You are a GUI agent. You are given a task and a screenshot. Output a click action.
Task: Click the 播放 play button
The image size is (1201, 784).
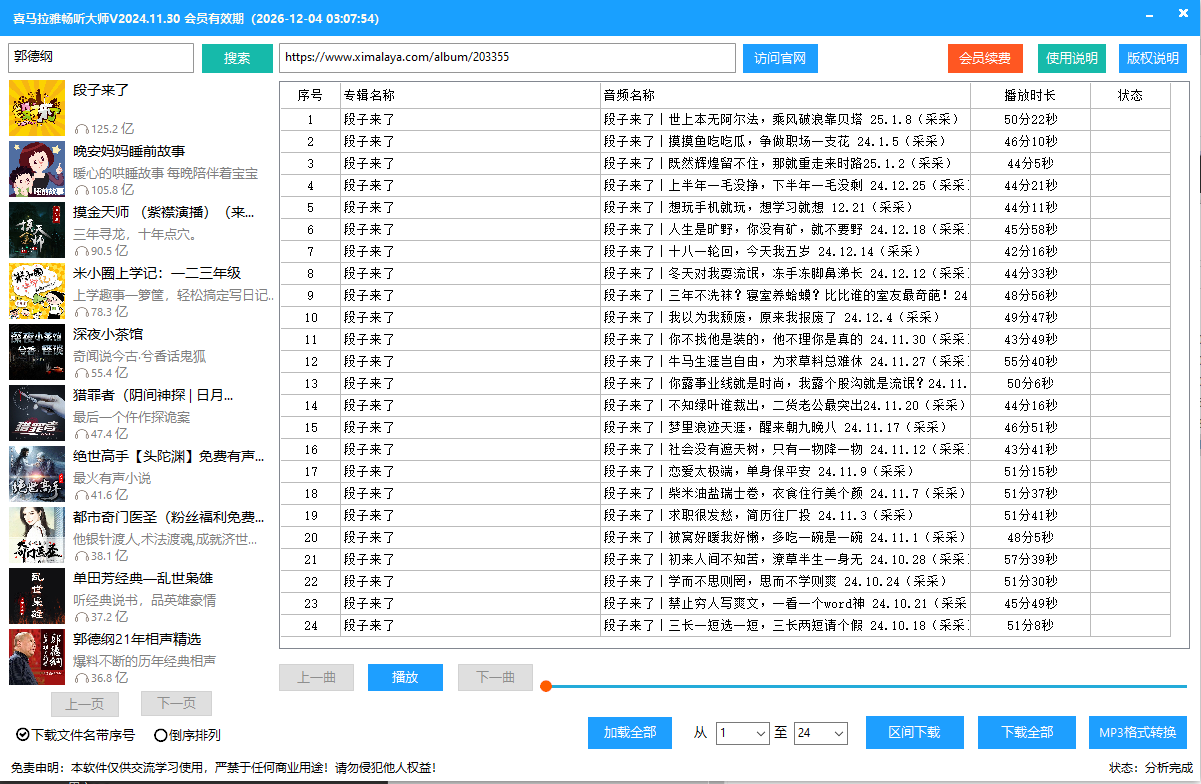405,677
